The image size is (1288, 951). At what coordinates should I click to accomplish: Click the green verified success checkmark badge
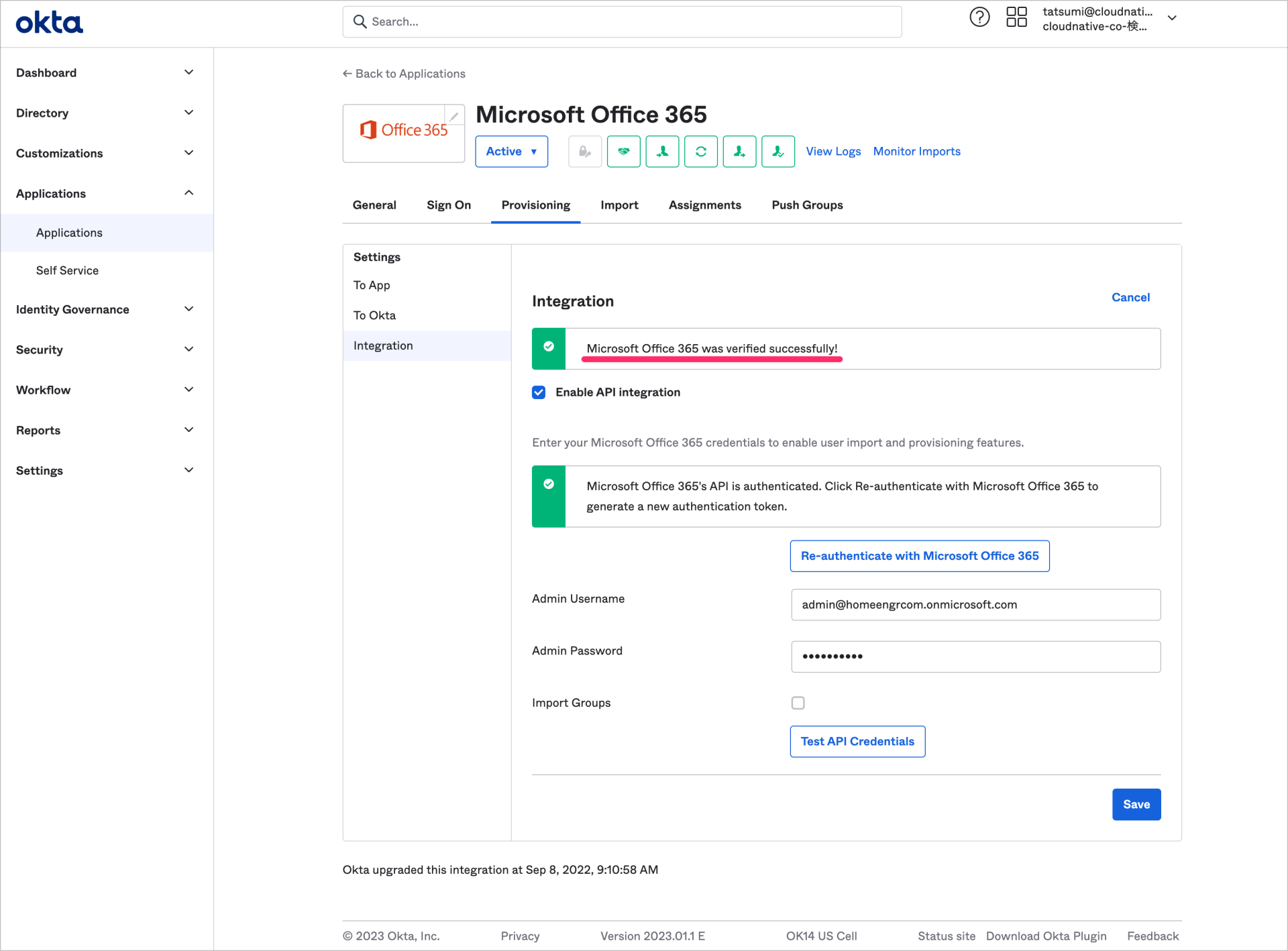coord(548,348)
